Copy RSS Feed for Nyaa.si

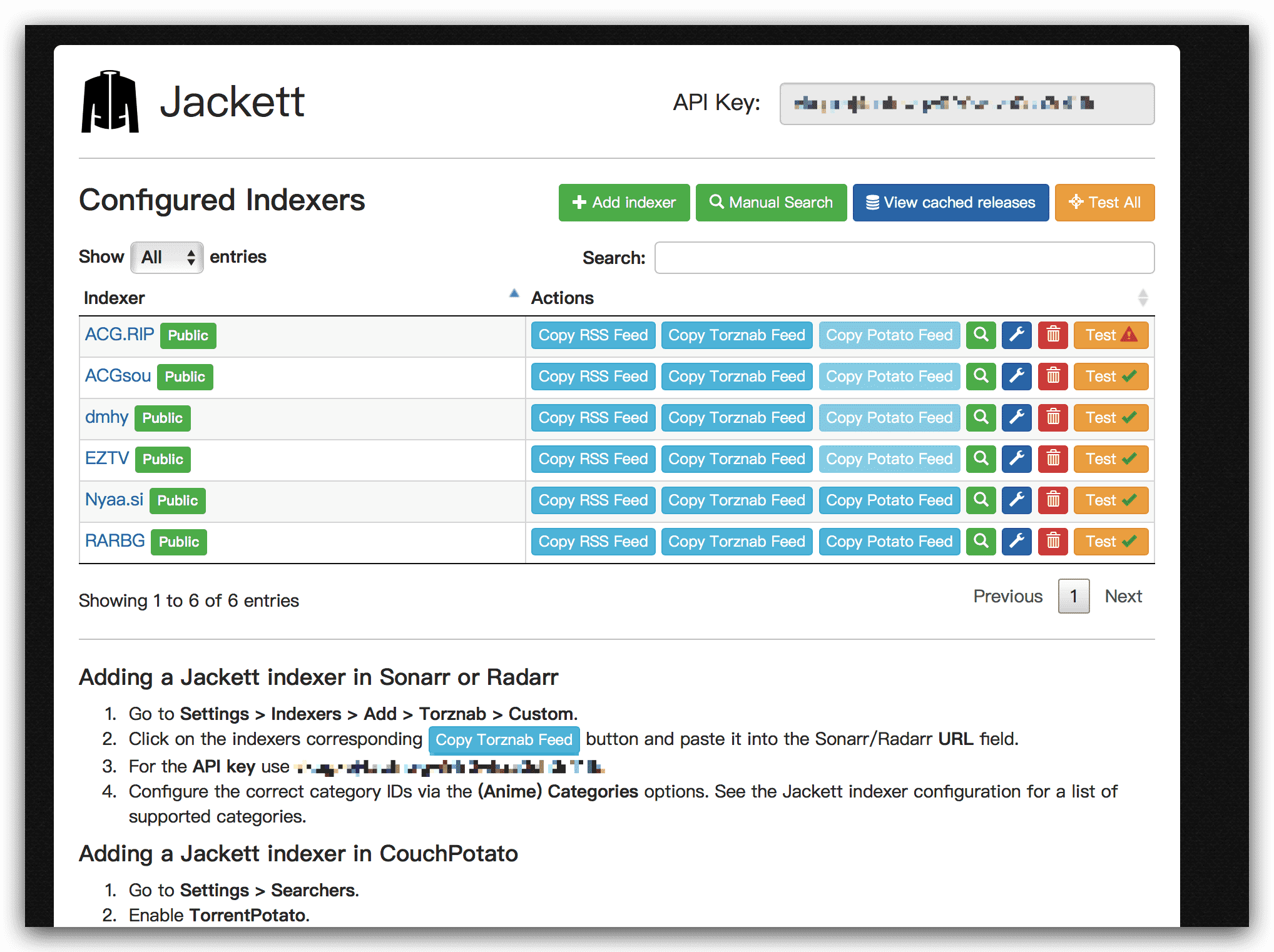[593, 500]
